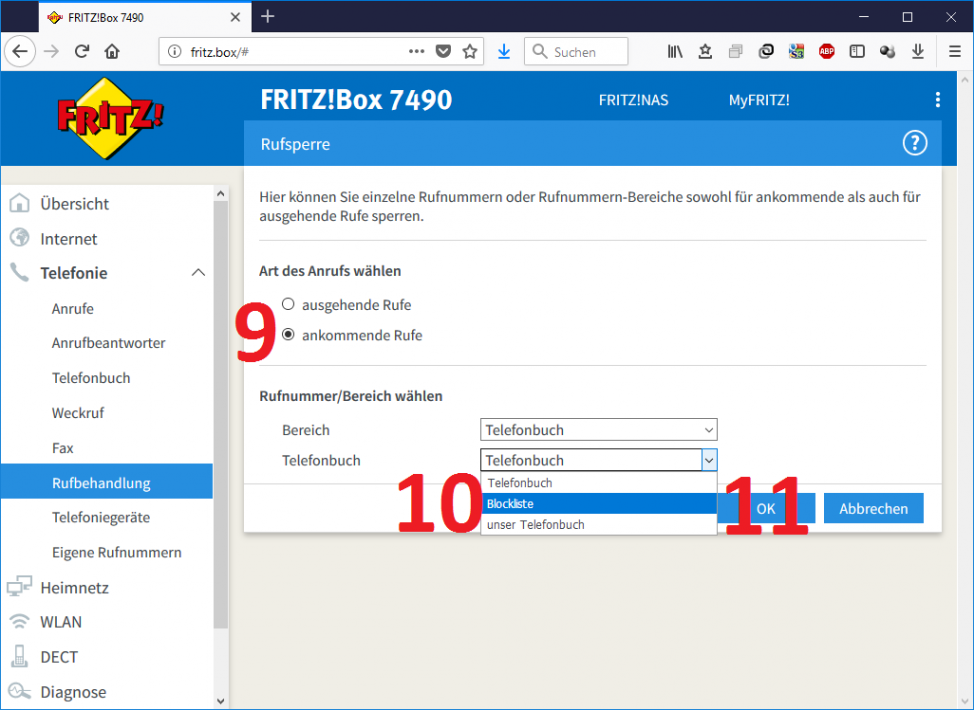Click the browser home icon
The width and height of the screenshot is (974, 710).
[112, 52]
